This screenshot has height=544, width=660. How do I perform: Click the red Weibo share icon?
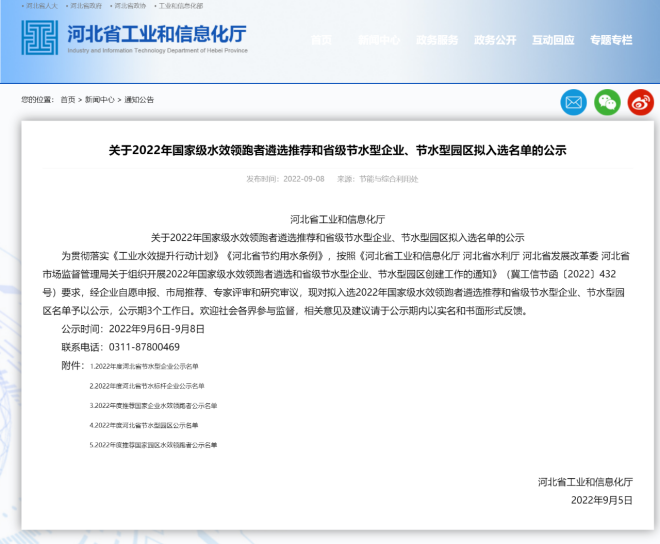click(x=640, y=101)
